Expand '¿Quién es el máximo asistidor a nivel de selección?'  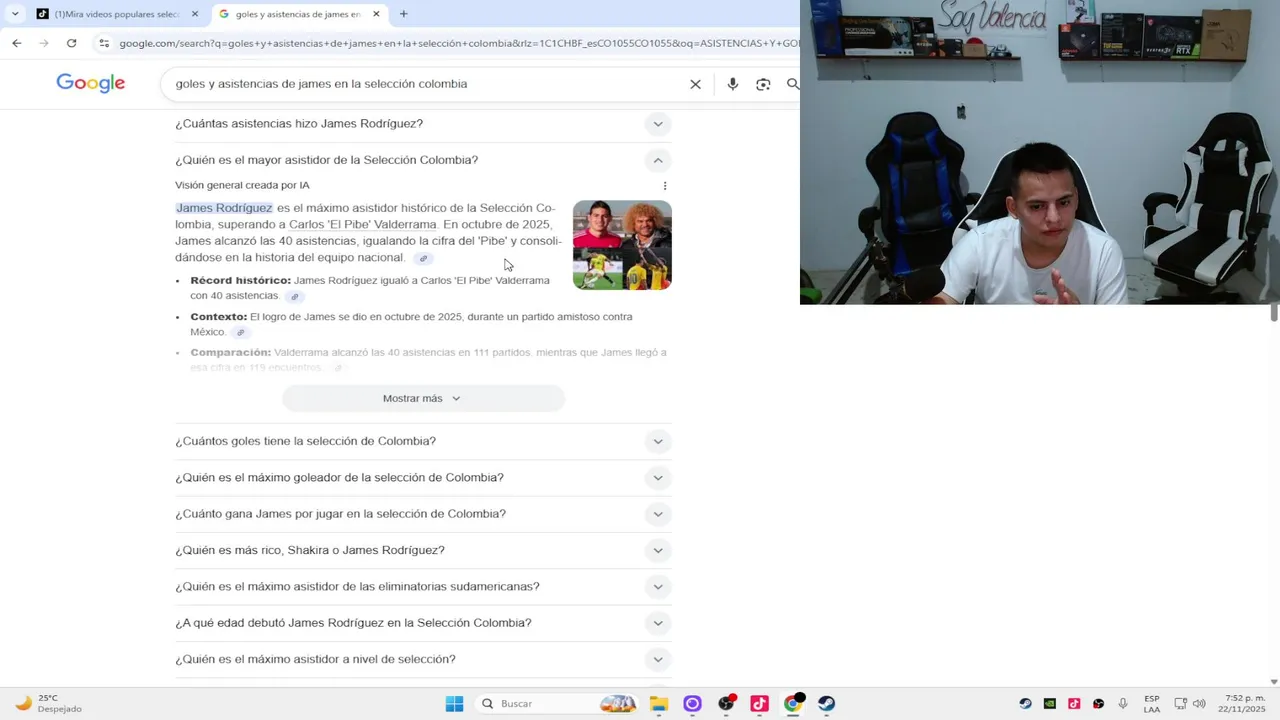click(x=423, y=659)
